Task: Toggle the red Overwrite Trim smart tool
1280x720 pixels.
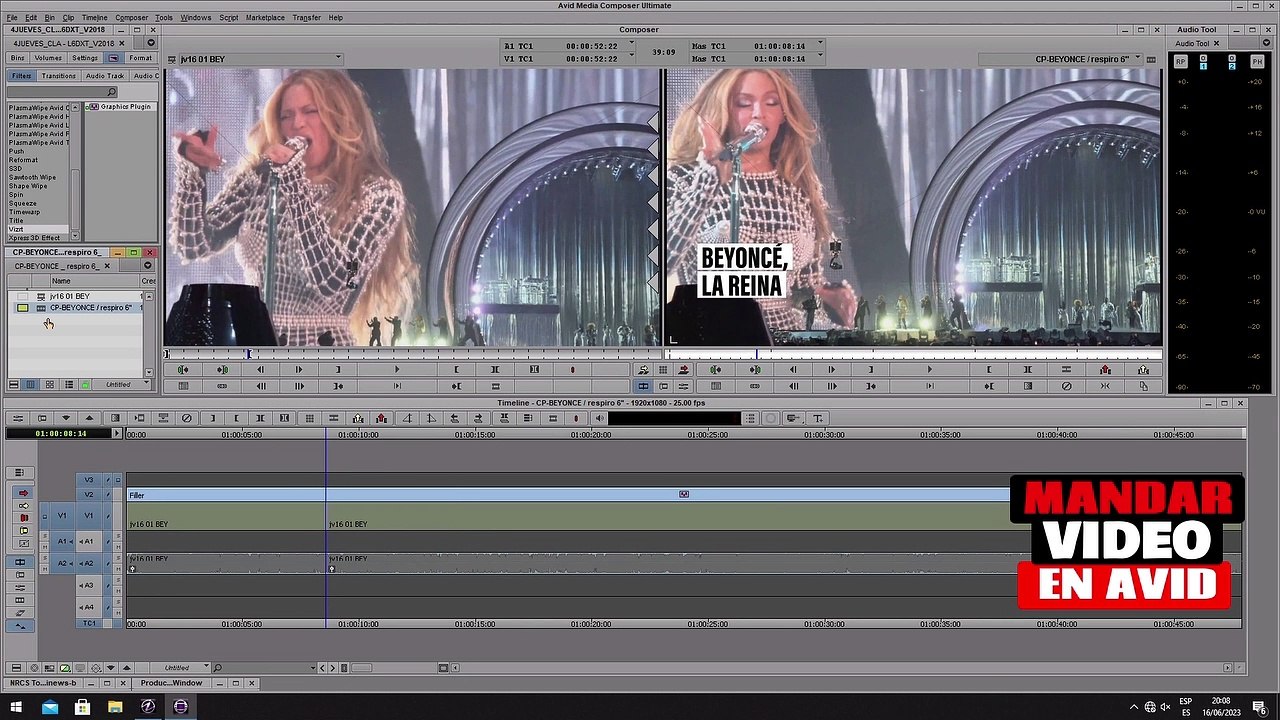Action: pos(24,518)
